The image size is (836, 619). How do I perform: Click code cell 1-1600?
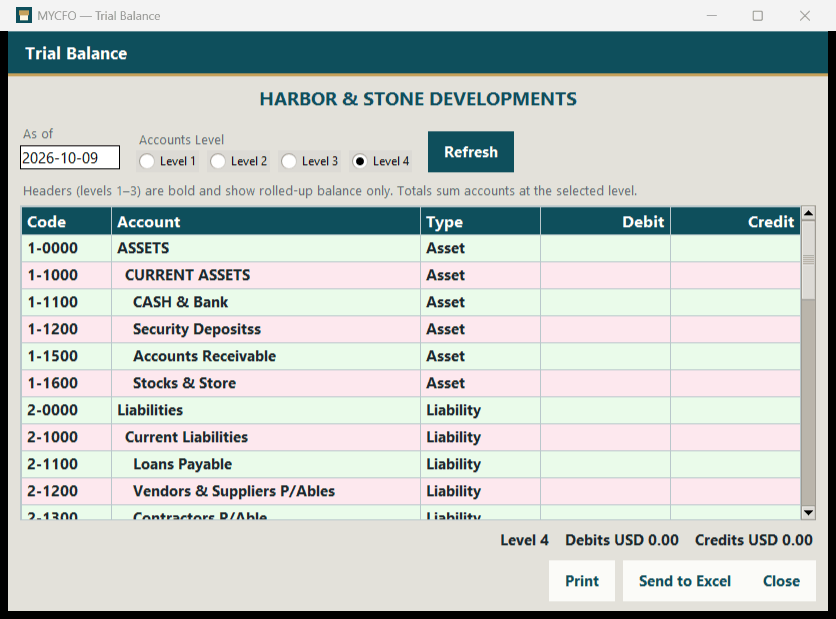click(x=67, y=383)
